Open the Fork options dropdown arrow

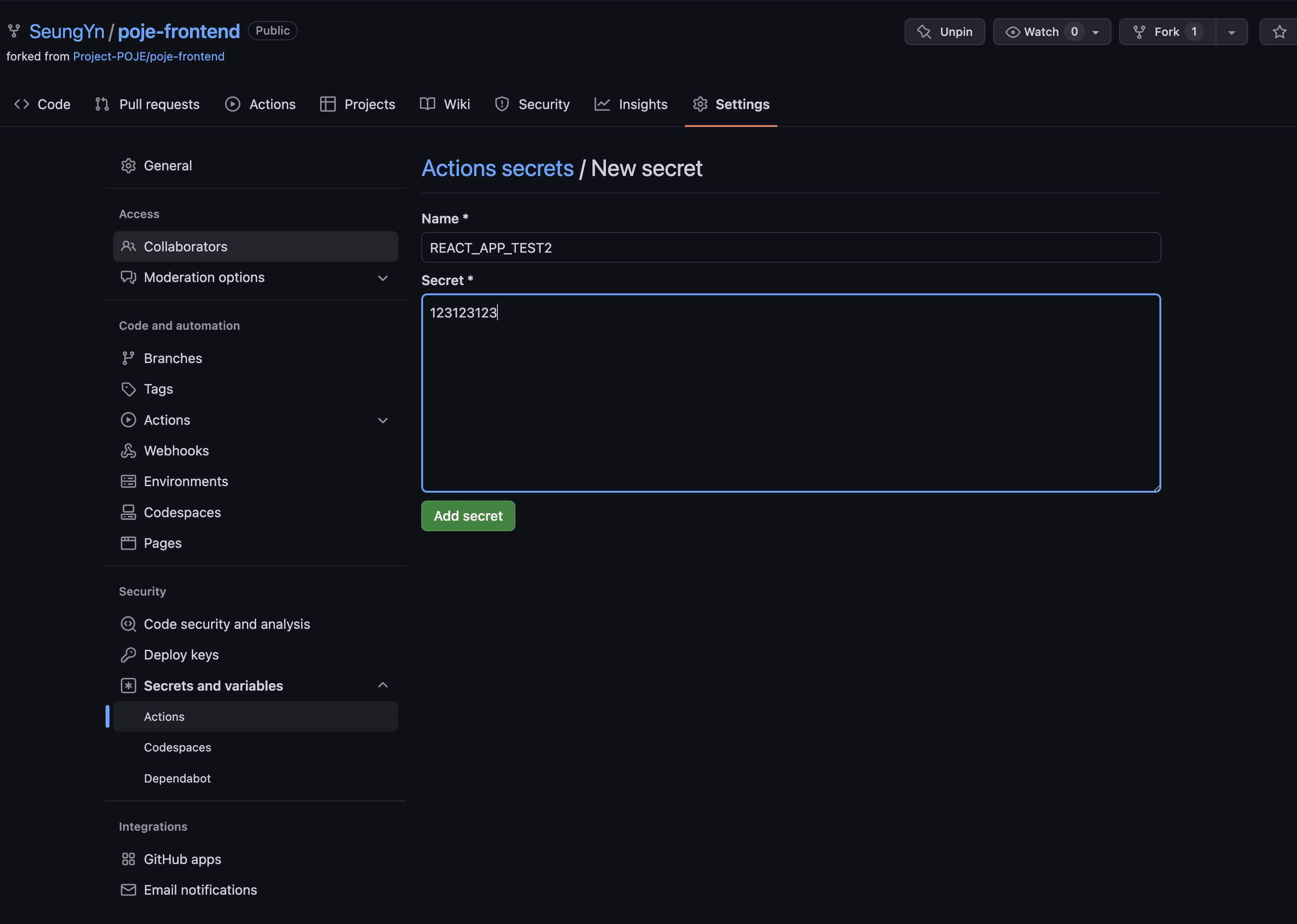pos(1232,32)
